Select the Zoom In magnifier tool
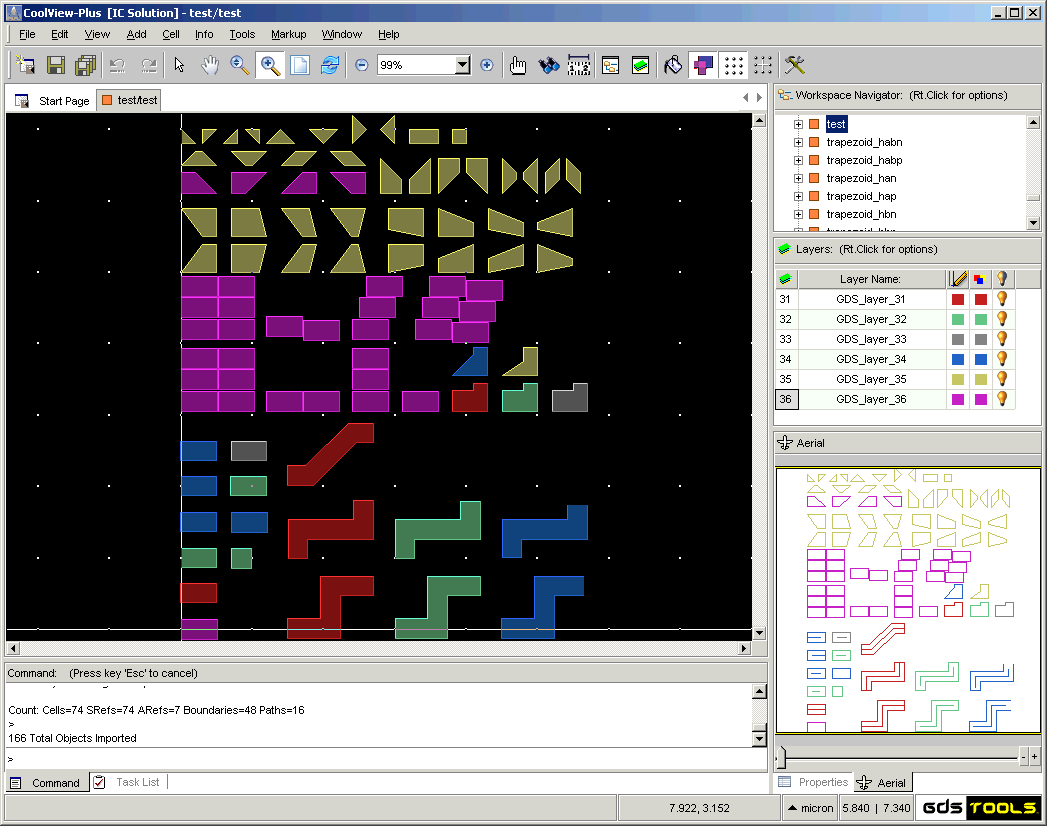 [270, 65]
